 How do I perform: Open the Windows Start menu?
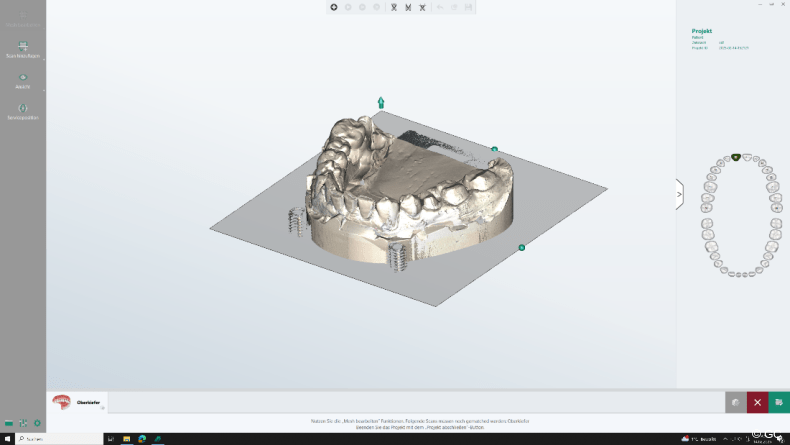(x=6, y=439)
